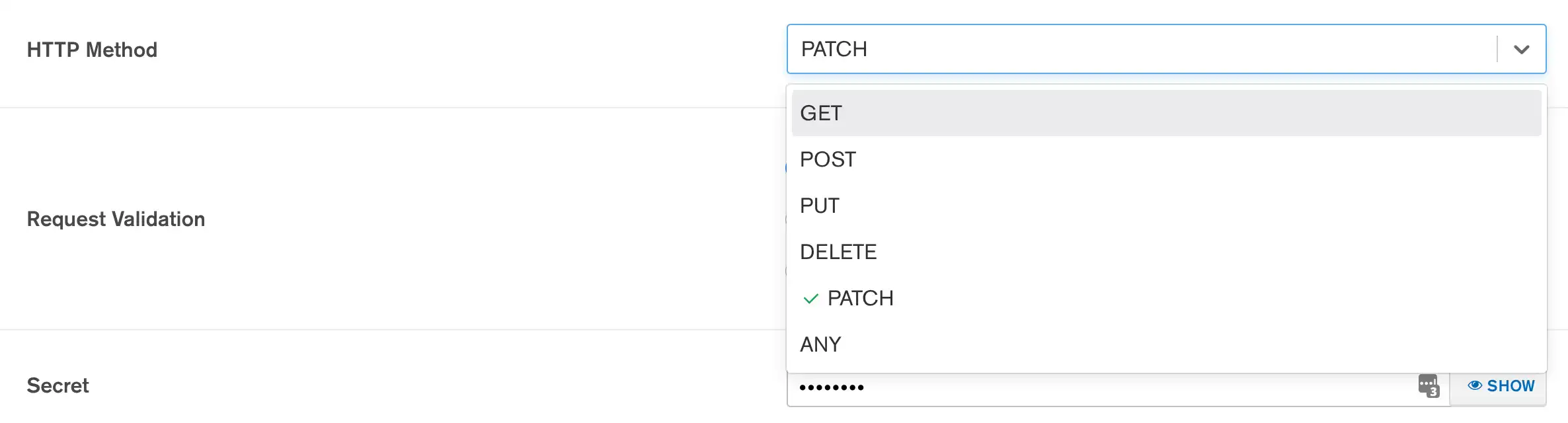The height and width of the screenshot is (423, 1568).
Task: Click the number 3 badge on password icon
Action: pos(1433,392)
